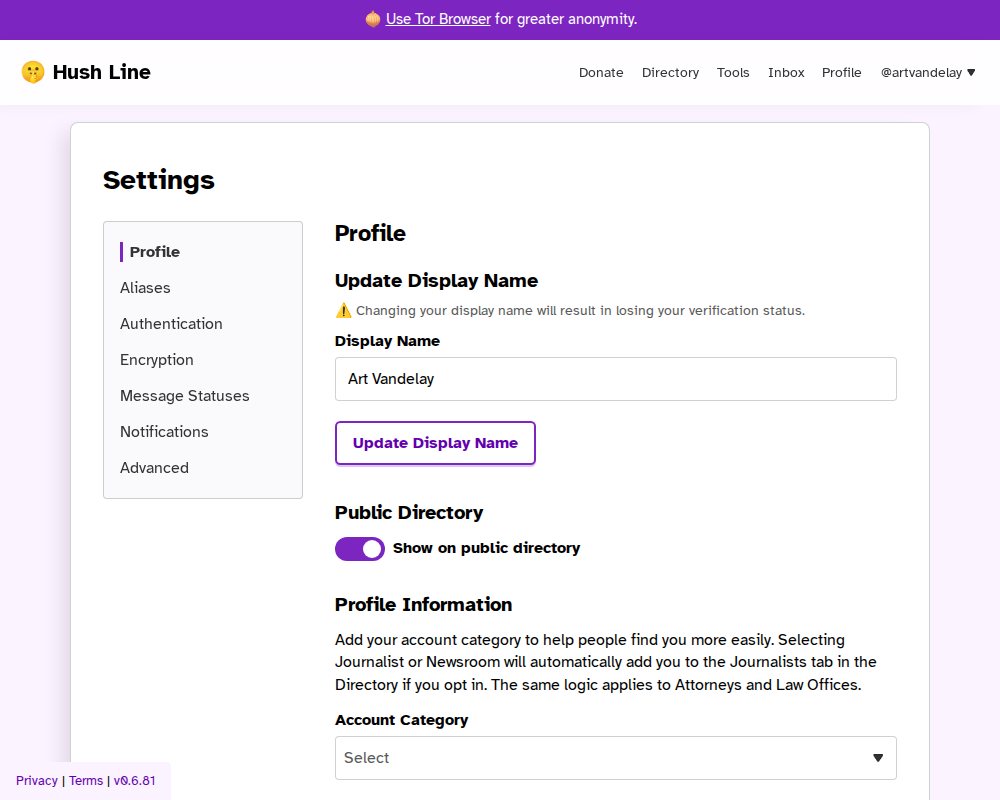Expand the @artvandelay user menu

(x=928, y=73)
